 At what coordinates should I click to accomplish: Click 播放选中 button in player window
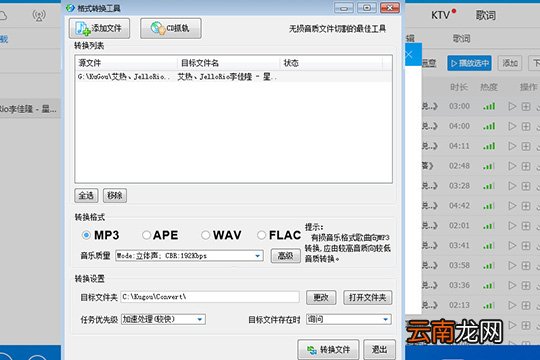pyautogui.click(x=469, y=63)
